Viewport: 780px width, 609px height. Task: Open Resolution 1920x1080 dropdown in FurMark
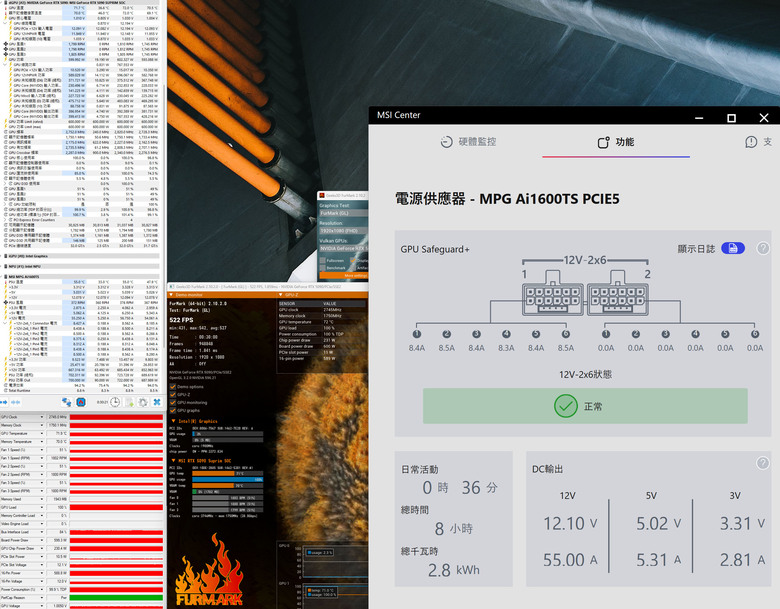[343, 231]
